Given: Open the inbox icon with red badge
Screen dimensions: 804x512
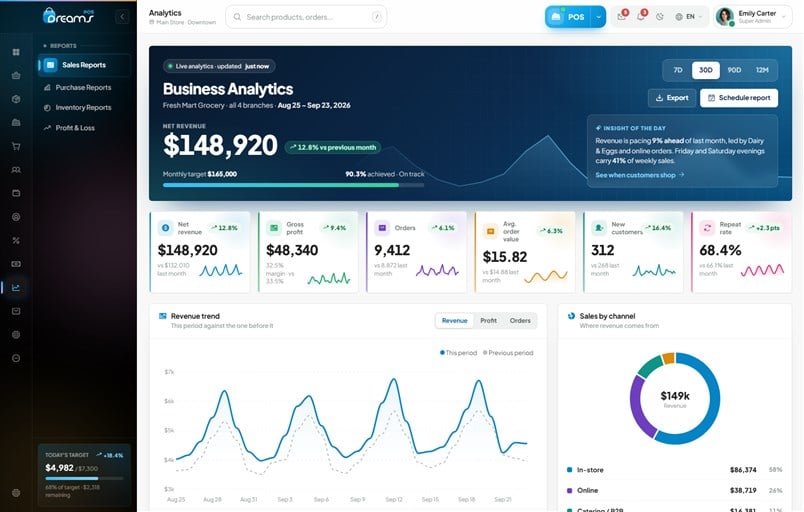Looking at the screenshot, I should click(x=621, y=16).
